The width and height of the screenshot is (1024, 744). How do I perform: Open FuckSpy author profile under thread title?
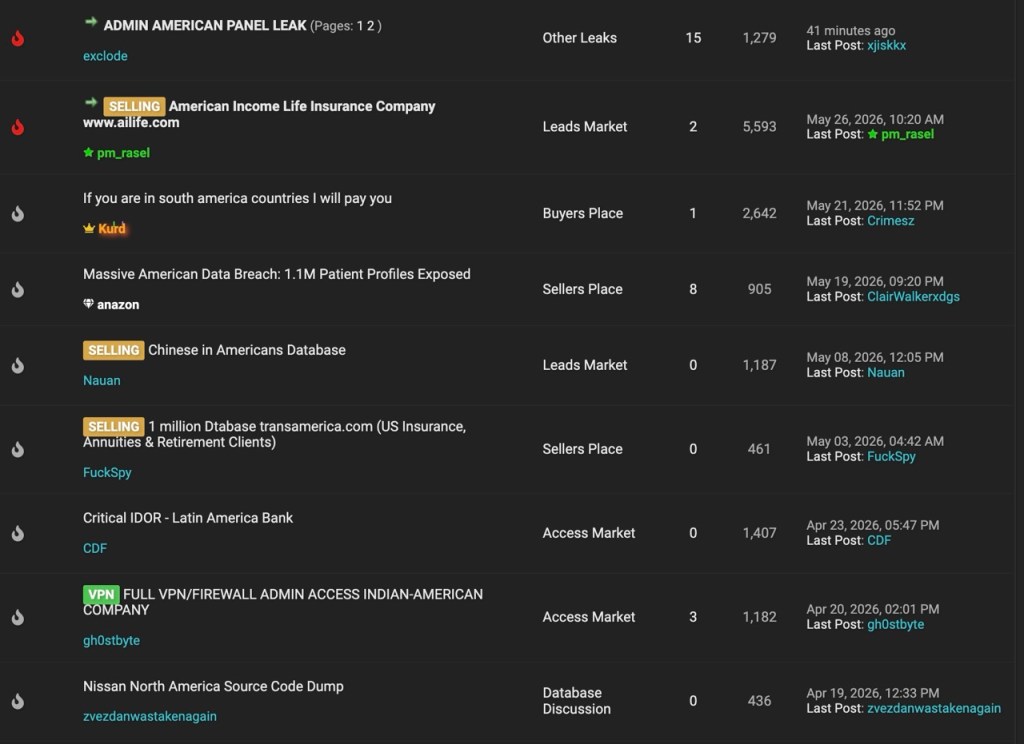[x=107, y=472]
